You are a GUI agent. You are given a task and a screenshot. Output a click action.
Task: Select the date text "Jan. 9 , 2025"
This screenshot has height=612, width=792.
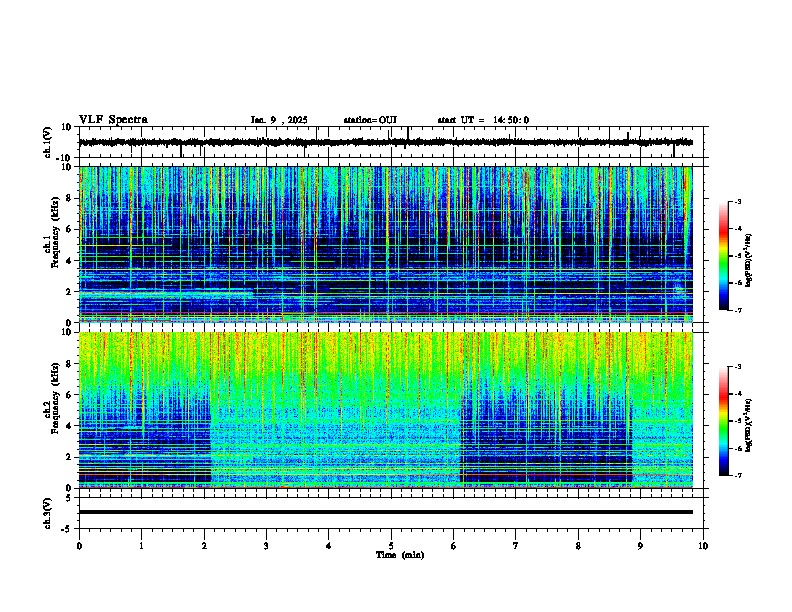pyautogui.click(x=279, y=120)
